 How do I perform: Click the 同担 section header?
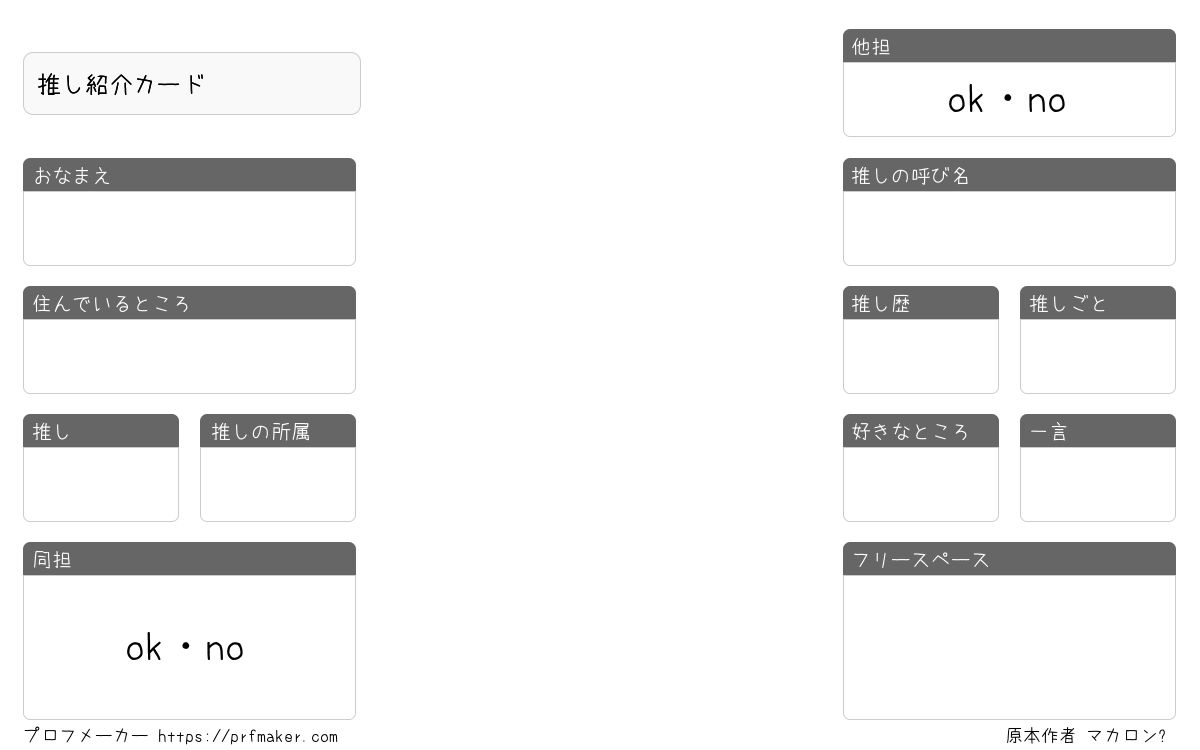[189, 559]
